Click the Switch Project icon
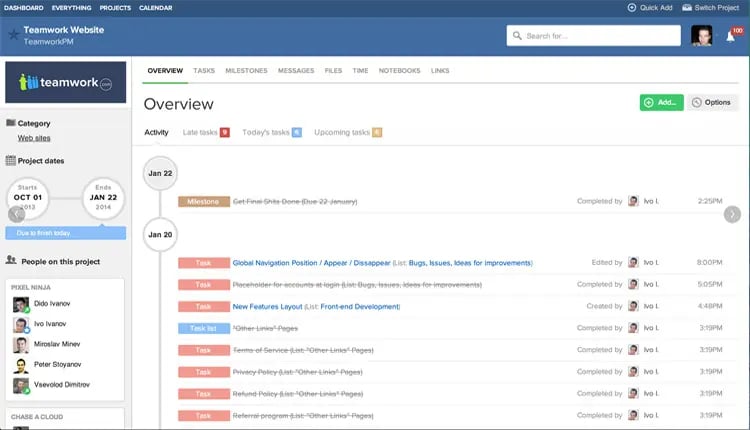 tap(687, 7)
